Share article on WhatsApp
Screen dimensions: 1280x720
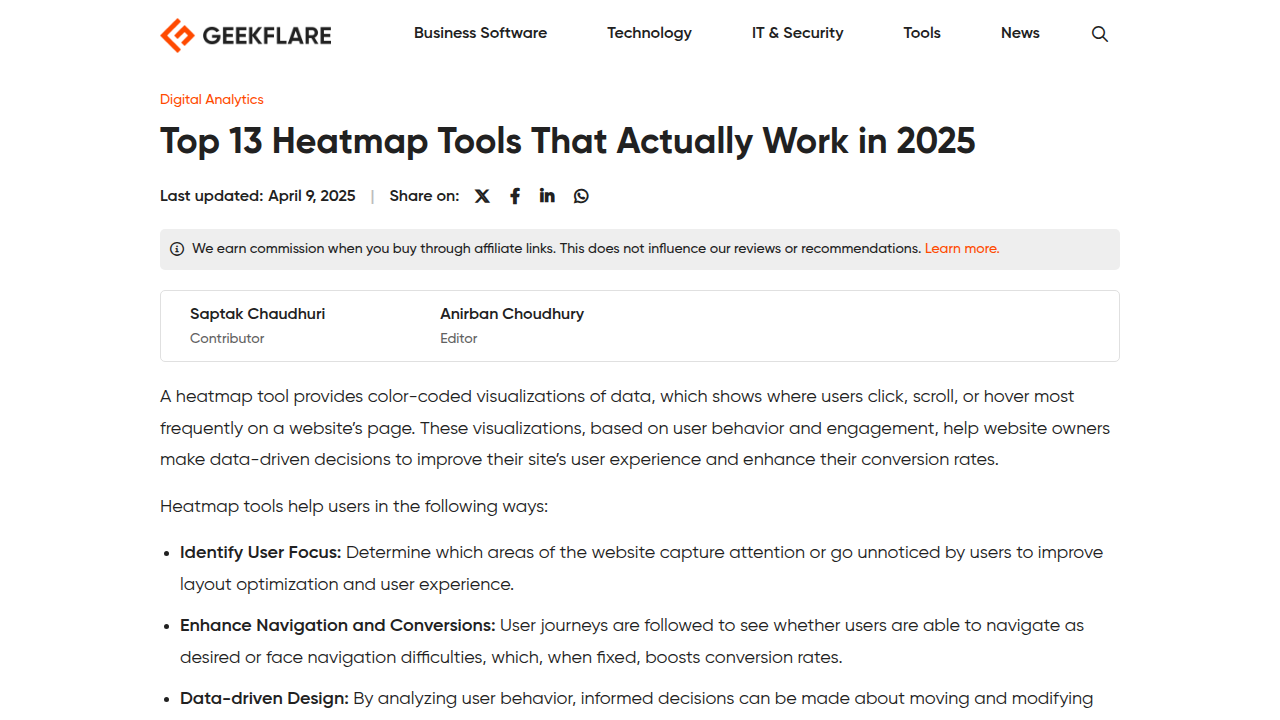click(x=581, y=196)
